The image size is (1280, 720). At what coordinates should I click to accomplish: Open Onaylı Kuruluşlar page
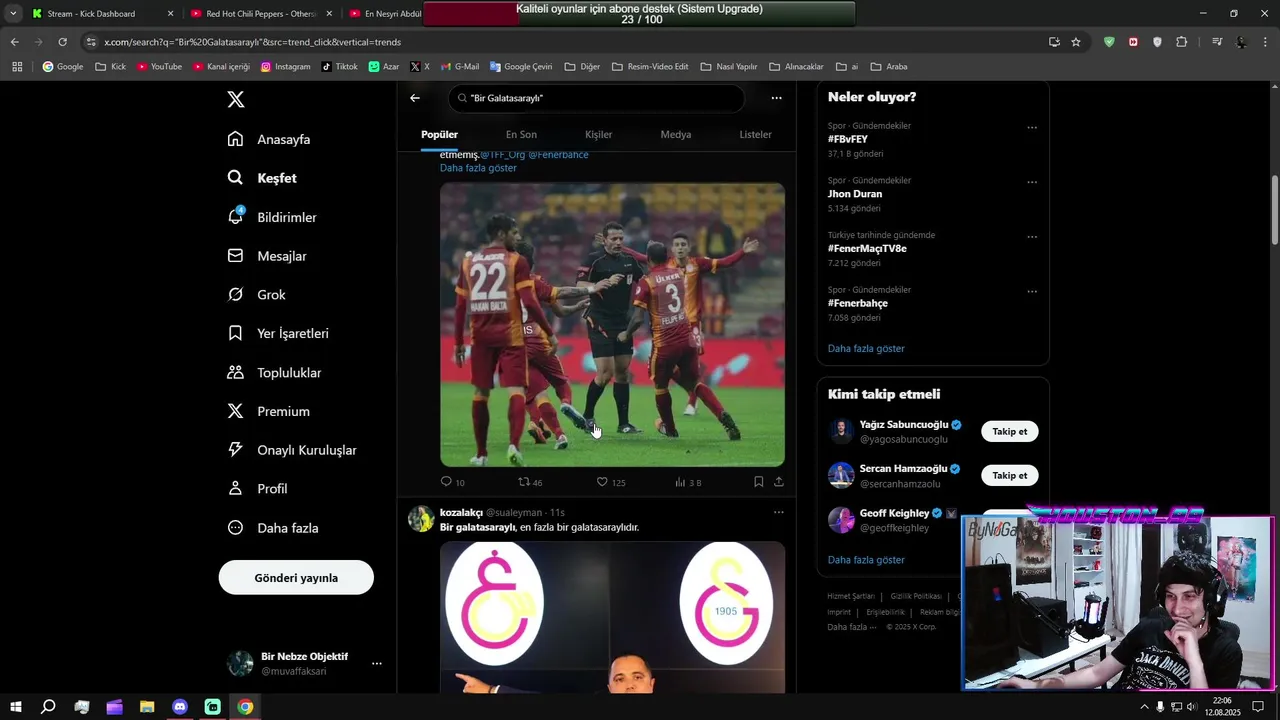pos(292,450)
